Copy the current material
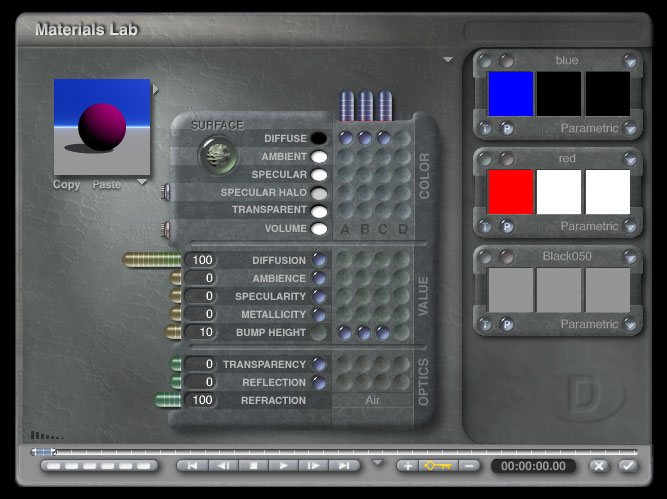Image resolution: width=667 pixels, height=499 pixels. (x=66, y=185)
